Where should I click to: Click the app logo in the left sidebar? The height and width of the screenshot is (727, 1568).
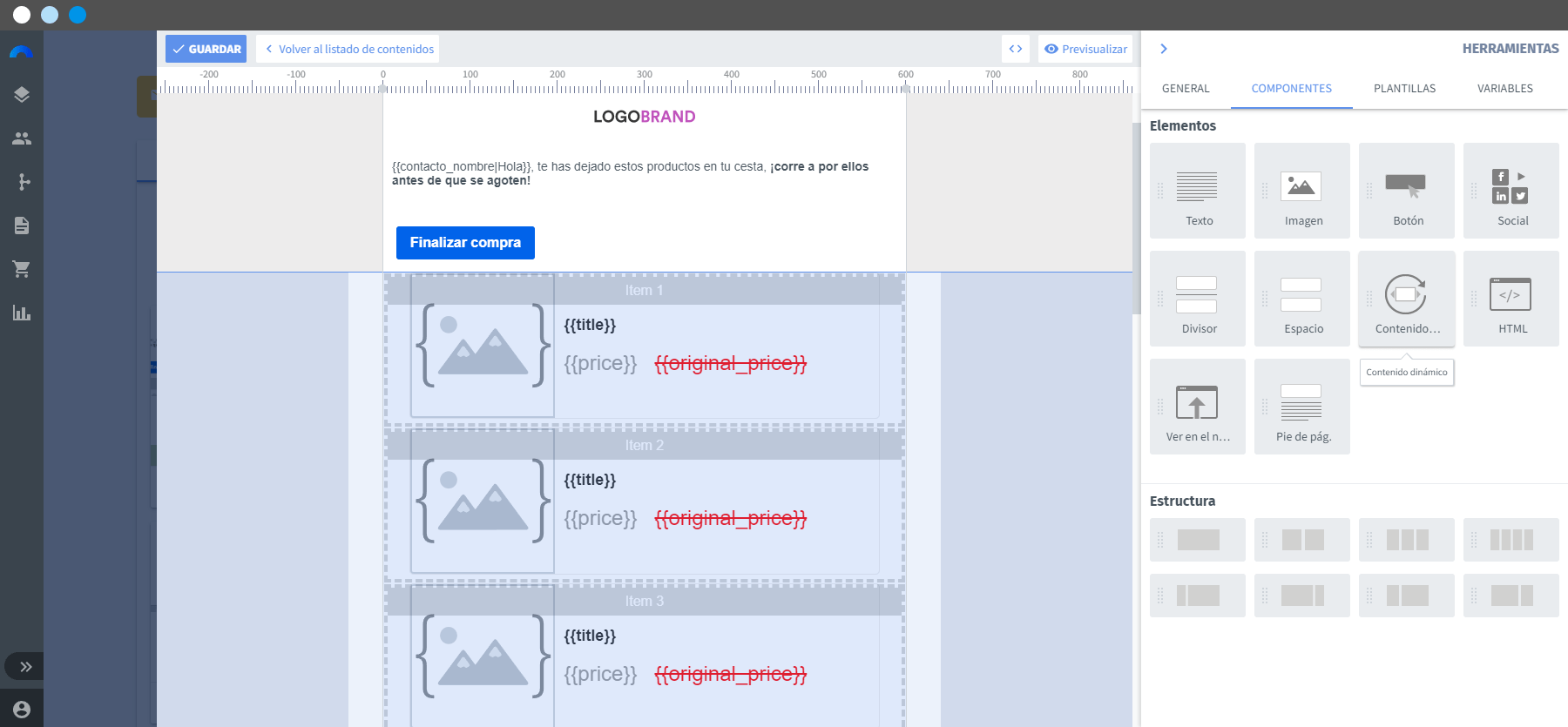(x=21, y=51)
